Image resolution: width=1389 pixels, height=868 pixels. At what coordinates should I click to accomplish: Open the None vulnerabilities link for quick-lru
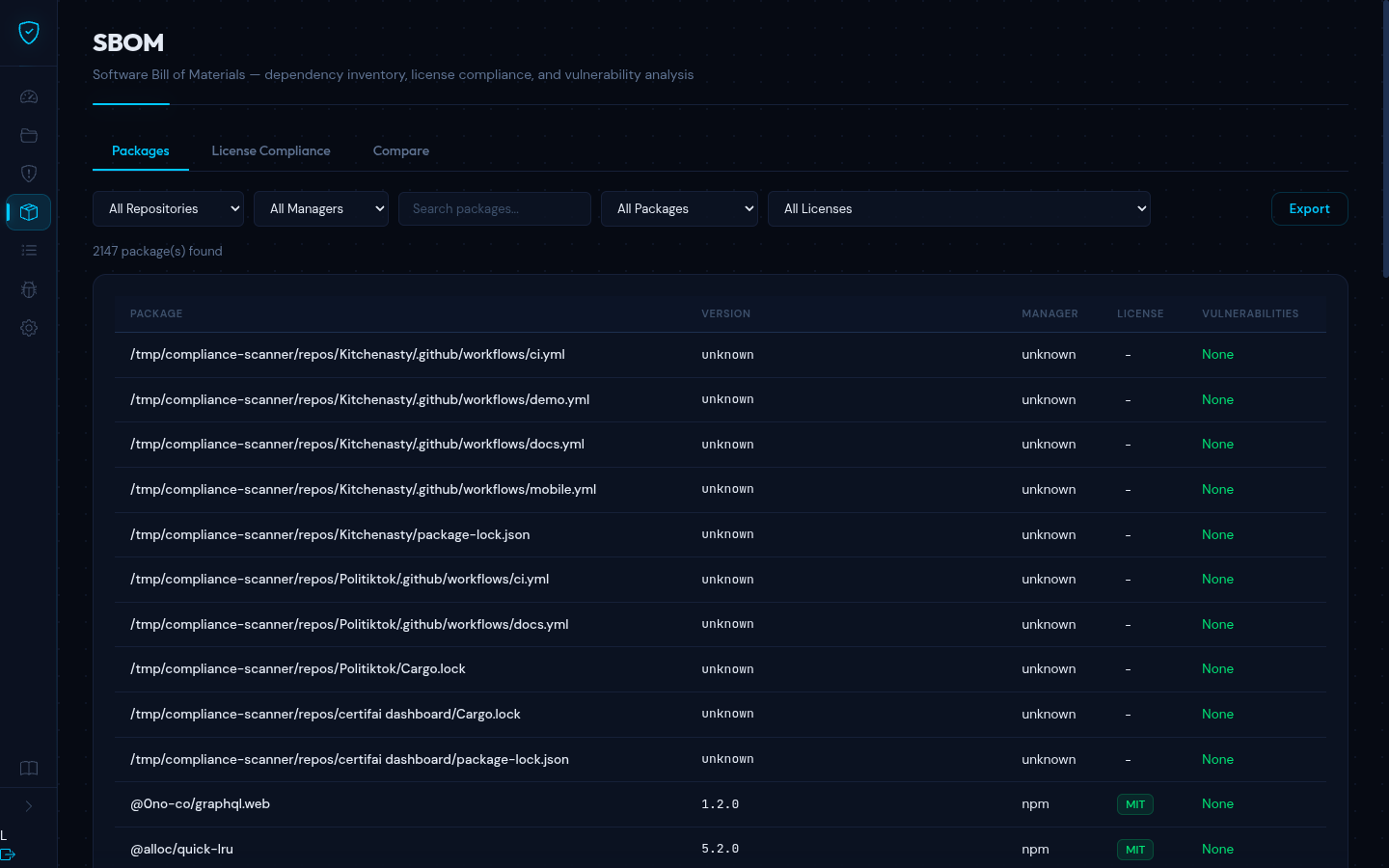pyautogui.click(x=1217, y=849)
